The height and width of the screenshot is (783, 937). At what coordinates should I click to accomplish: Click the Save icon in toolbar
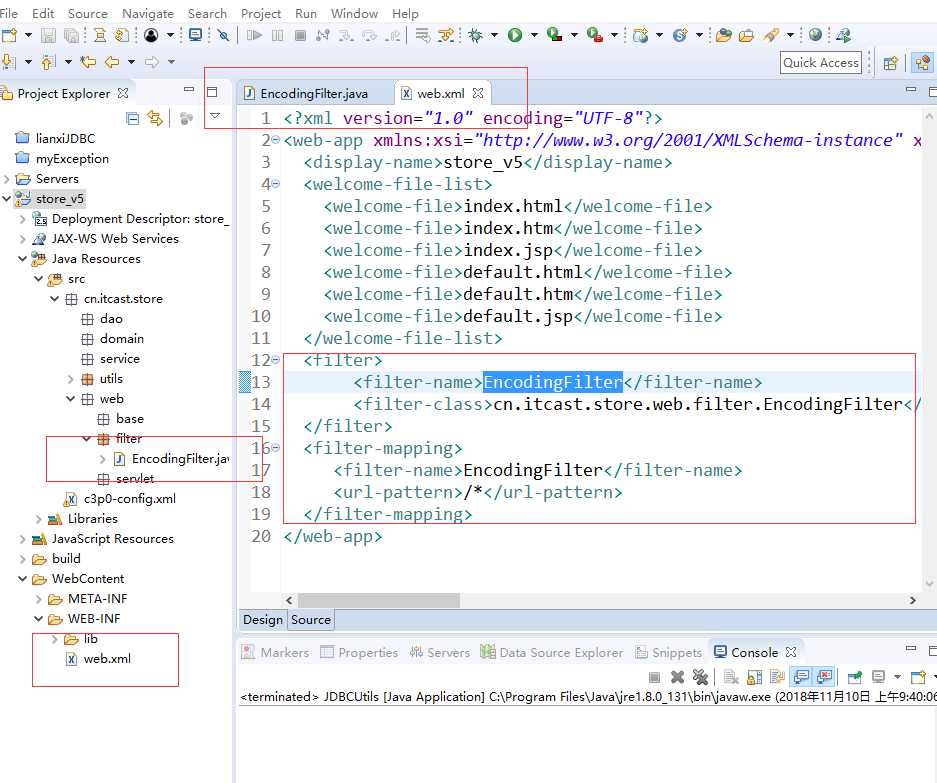(x=48, y=35)
